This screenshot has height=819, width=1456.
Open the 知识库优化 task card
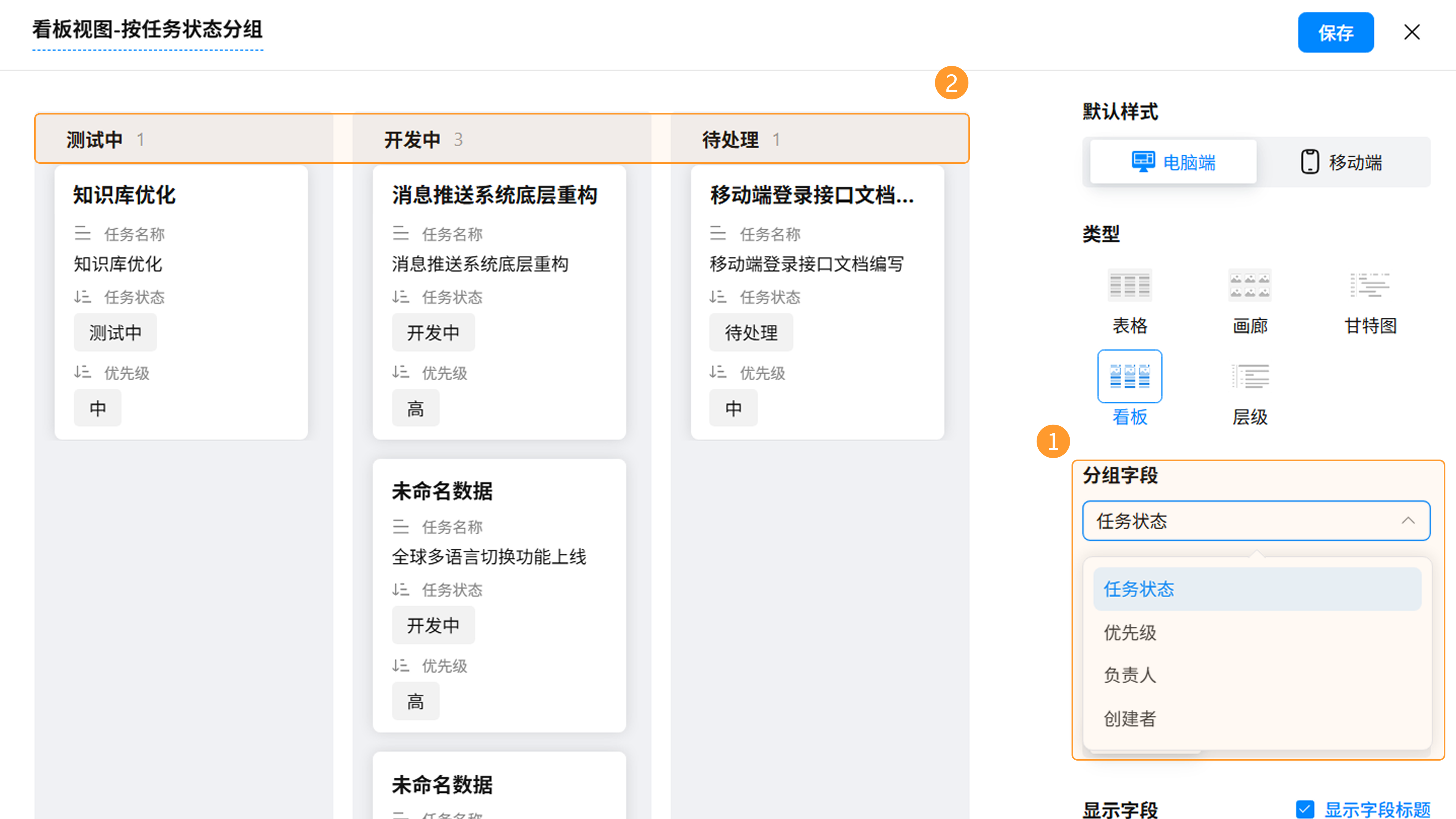tap(124, 195)
